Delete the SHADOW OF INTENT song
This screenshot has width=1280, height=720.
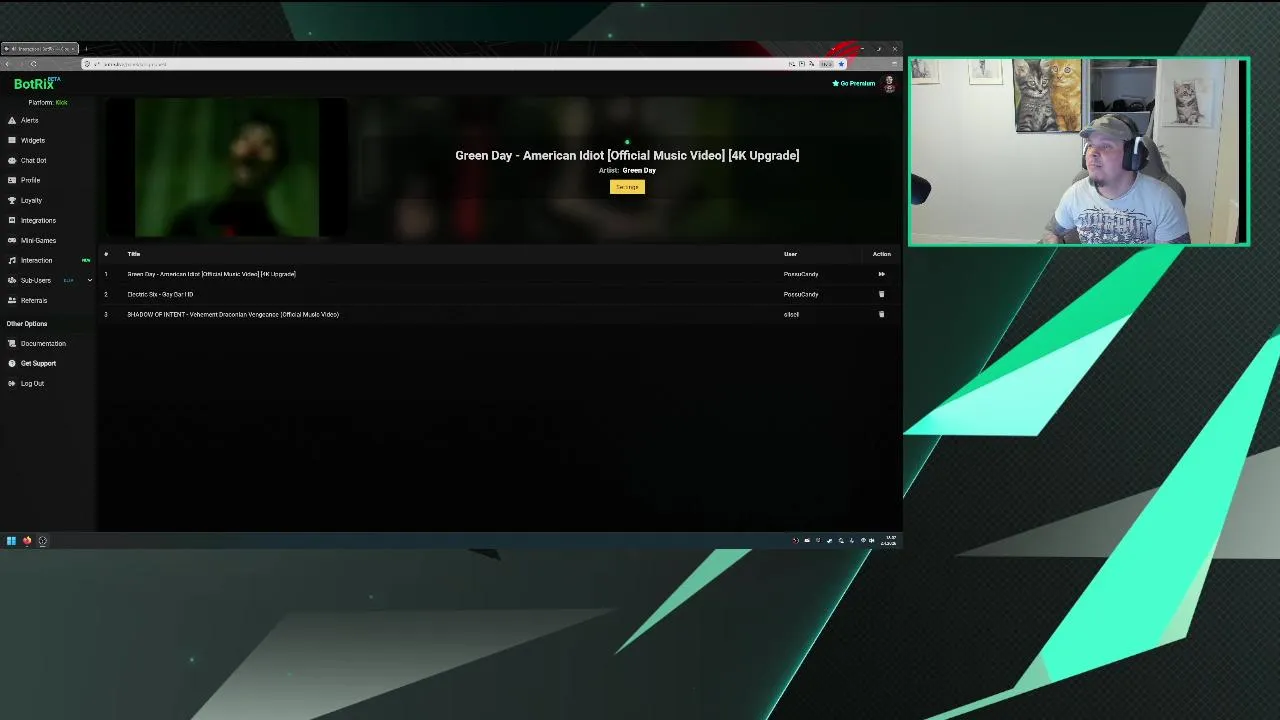click(881, 314)
